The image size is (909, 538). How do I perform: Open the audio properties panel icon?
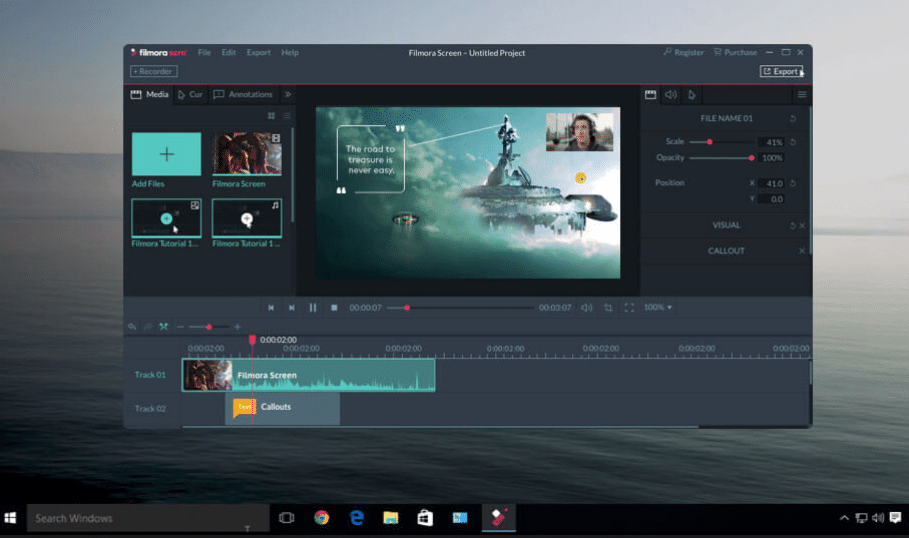pyautogui.click(x=671, y=94)
